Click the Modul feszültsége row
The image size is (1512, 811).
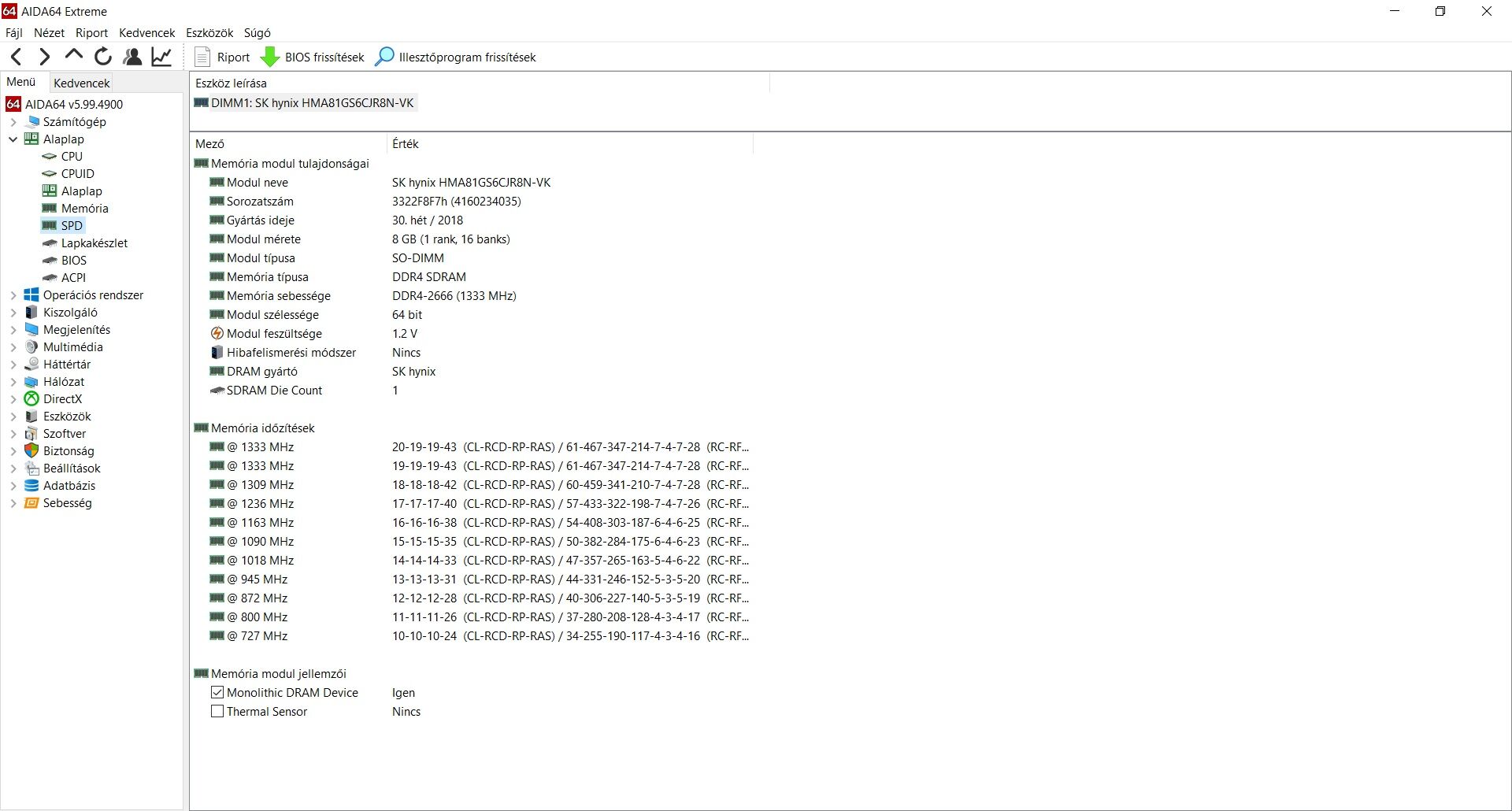pos(471,334)
